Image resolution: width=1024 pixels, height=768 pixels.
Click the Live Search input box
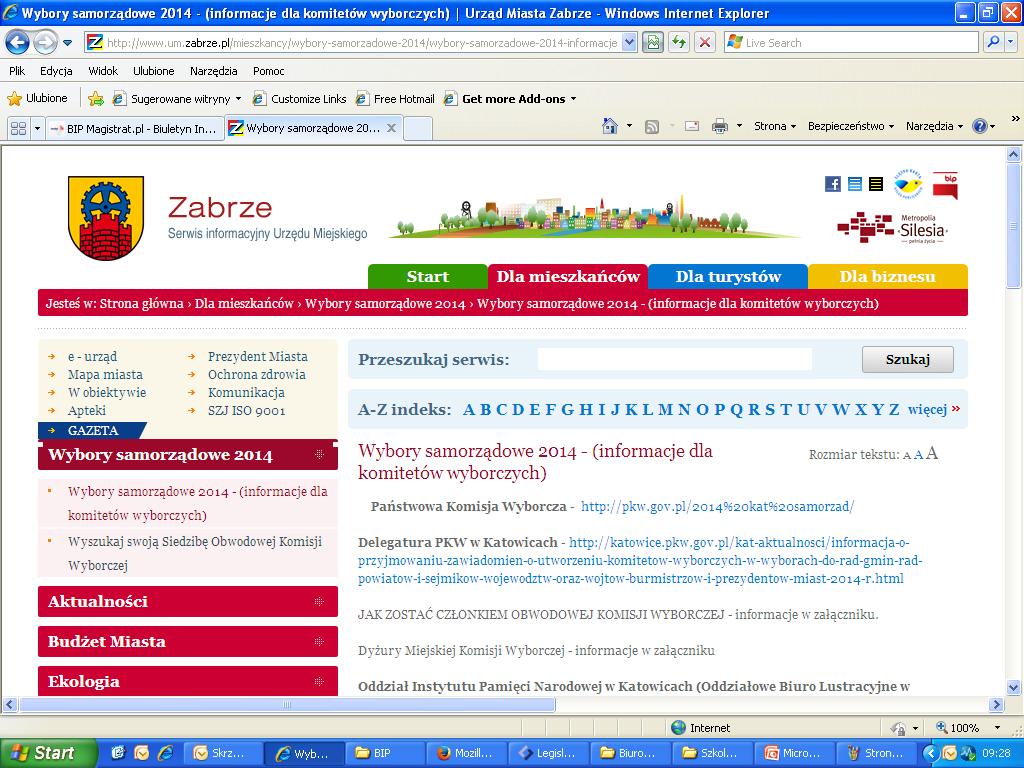coord(852,43)
